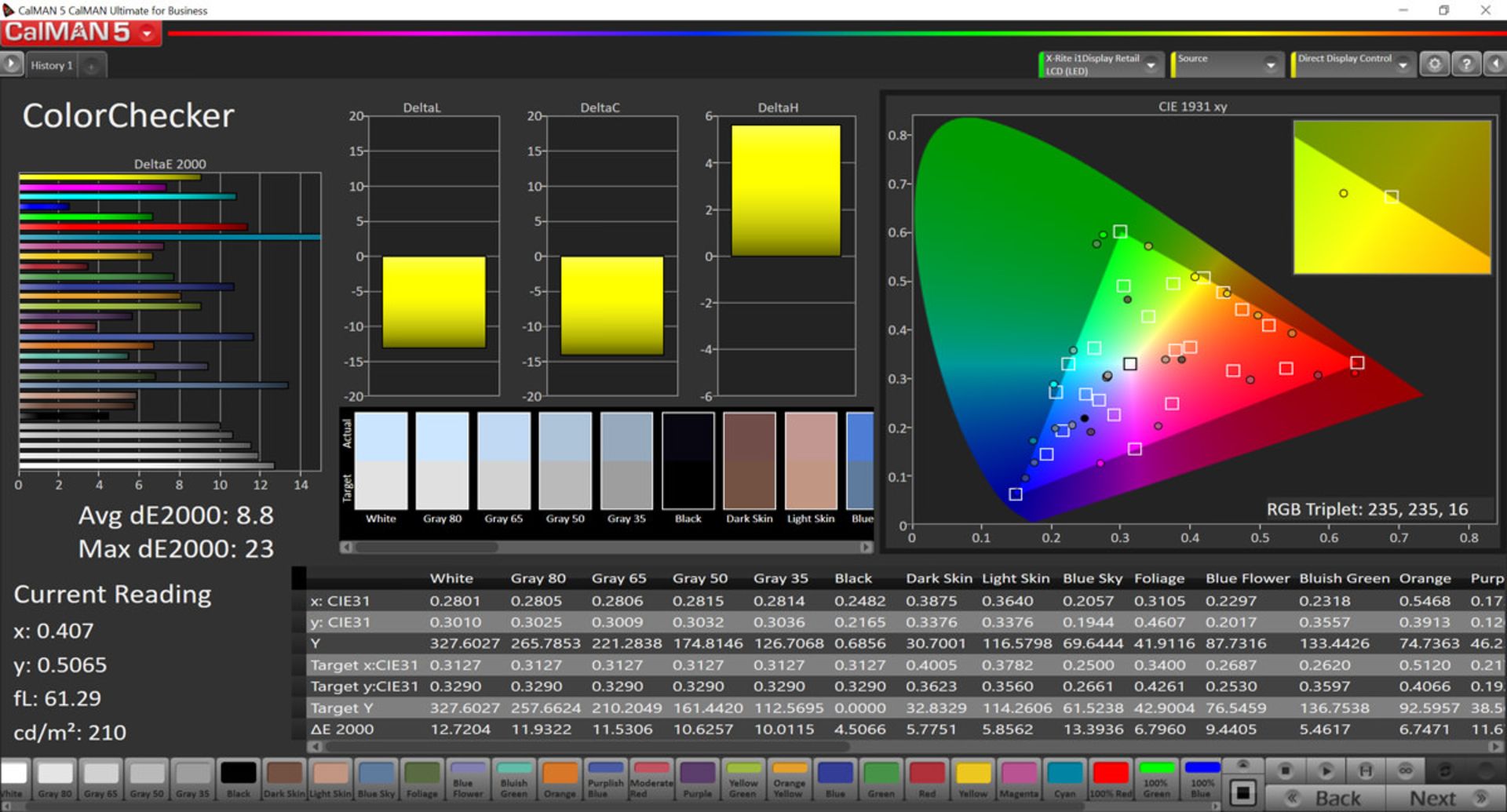This screenshot has height=812, width=1507.
Task: Select the Orange color swatch
Action: [x=560, y=779]
